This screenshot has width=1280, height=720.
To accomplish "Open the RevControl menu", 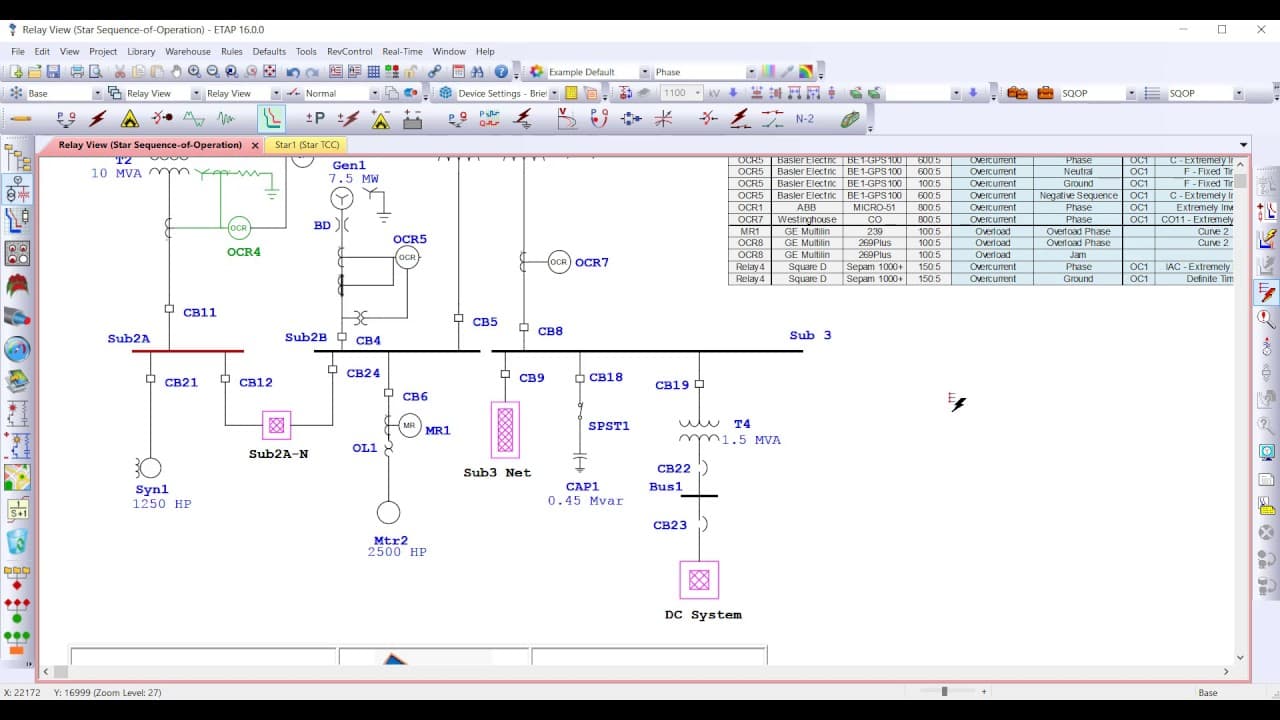I will (x=350, y=51).
